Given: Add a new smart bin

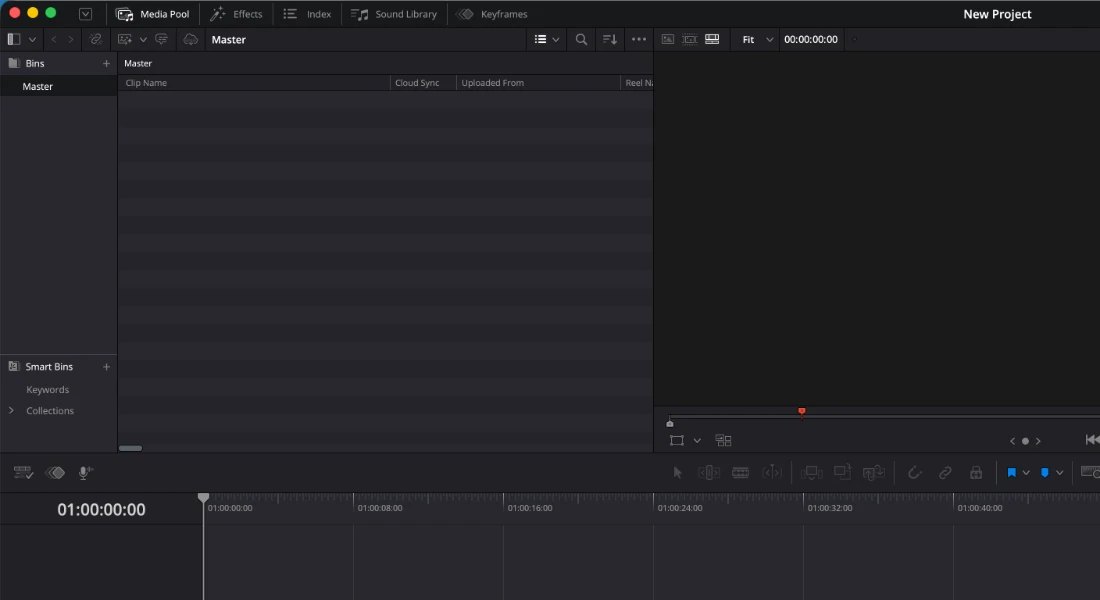Looking at the screenshot, I should (106, 366).
